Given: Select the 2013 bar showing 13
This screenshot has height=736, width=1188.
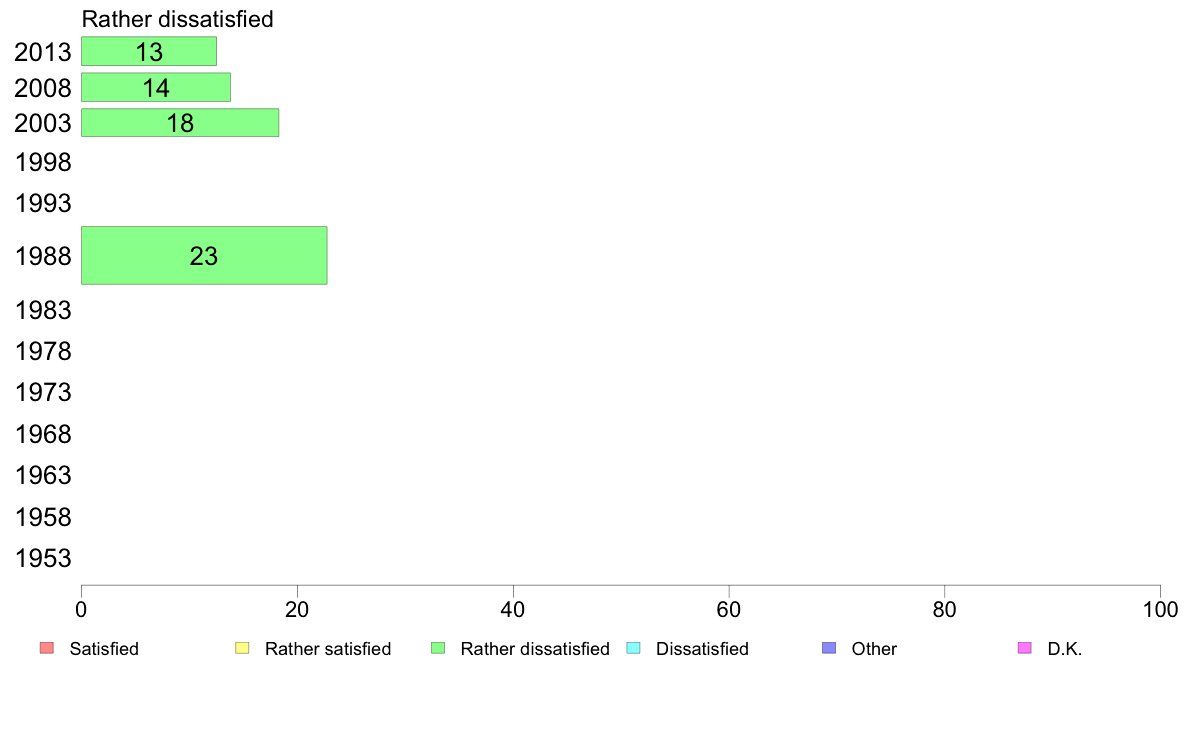Looking at the screenshot, I should point(149,52).
